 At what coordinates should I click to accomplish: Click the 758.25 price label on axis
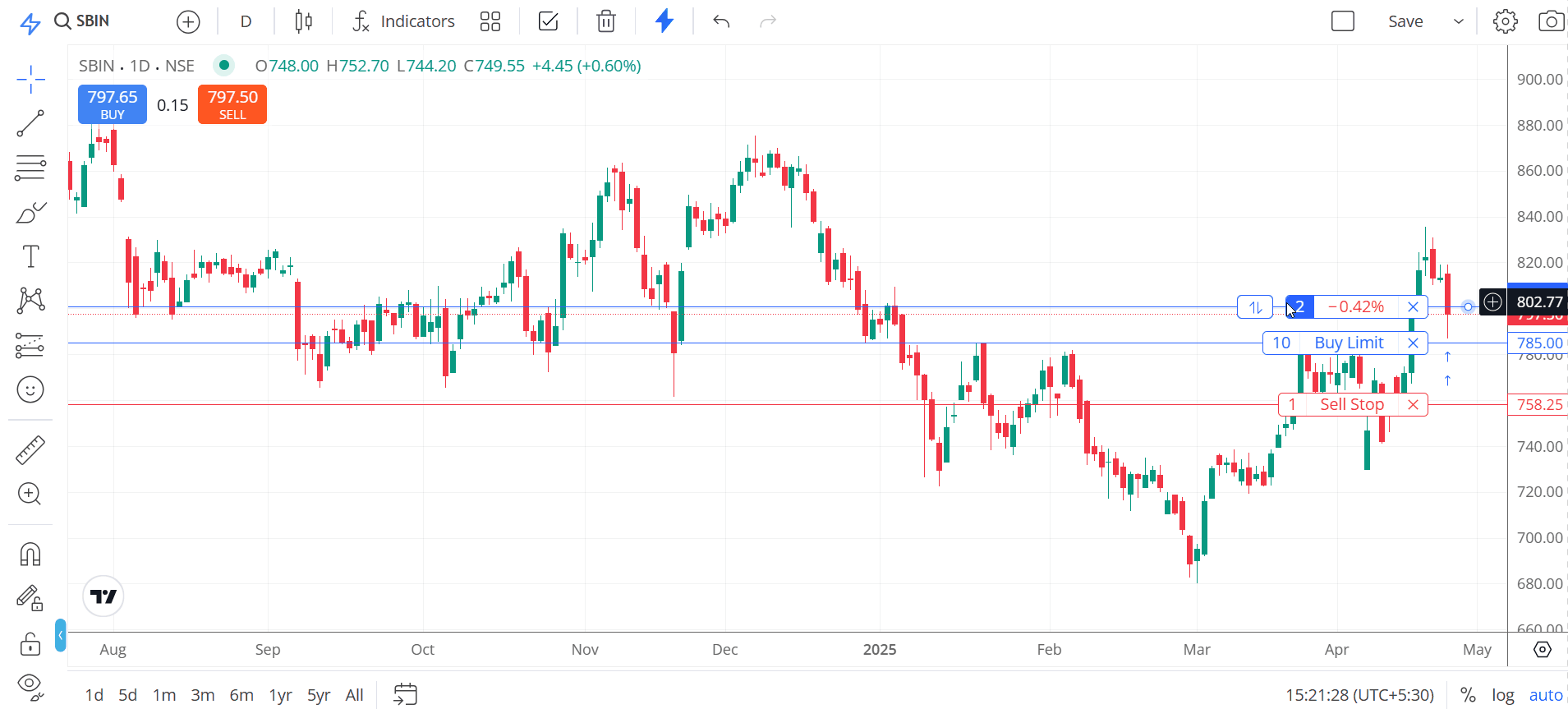pyautogui.click(x=1539, y=404)
